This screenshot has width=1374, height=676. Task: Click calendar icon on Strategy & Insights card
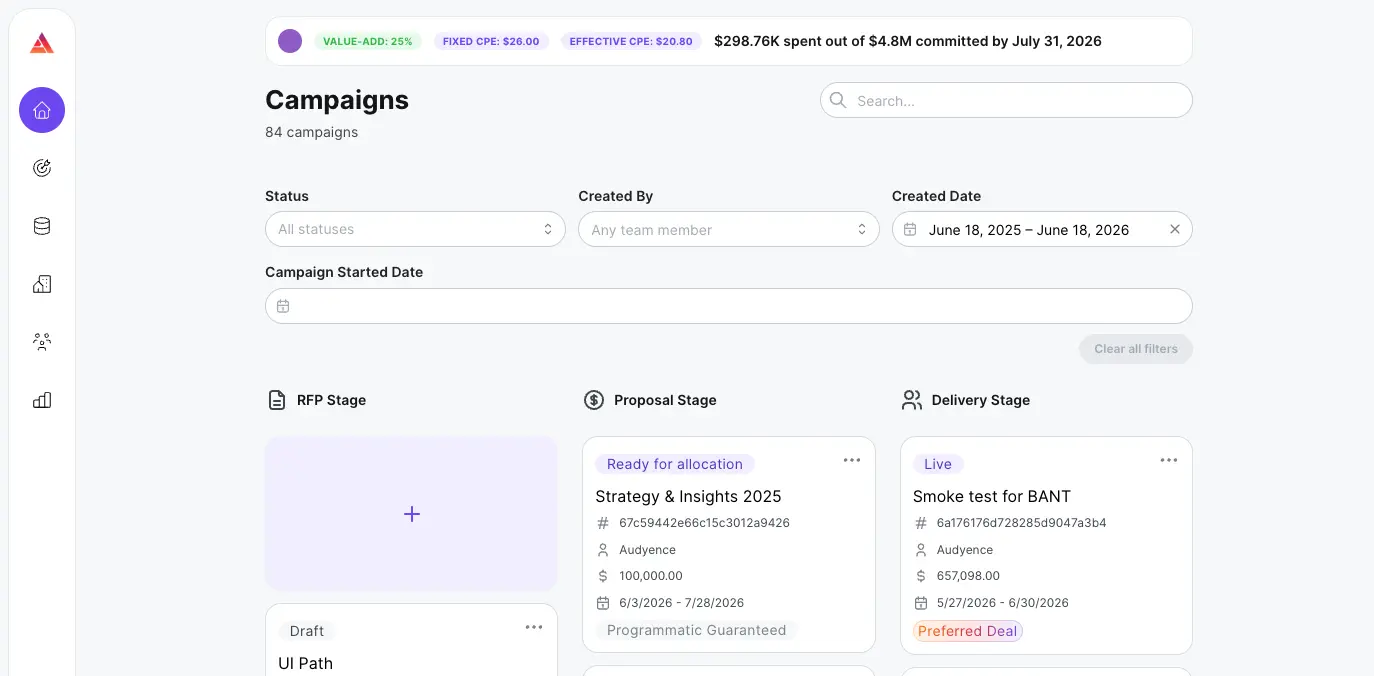click(603, 603)
